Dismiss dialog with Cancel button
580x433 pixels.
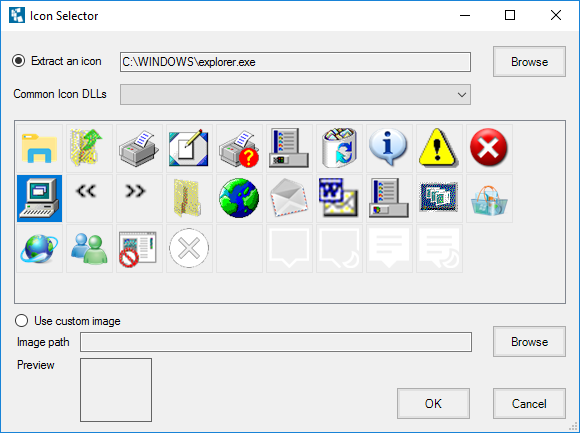tap(529, 403)
